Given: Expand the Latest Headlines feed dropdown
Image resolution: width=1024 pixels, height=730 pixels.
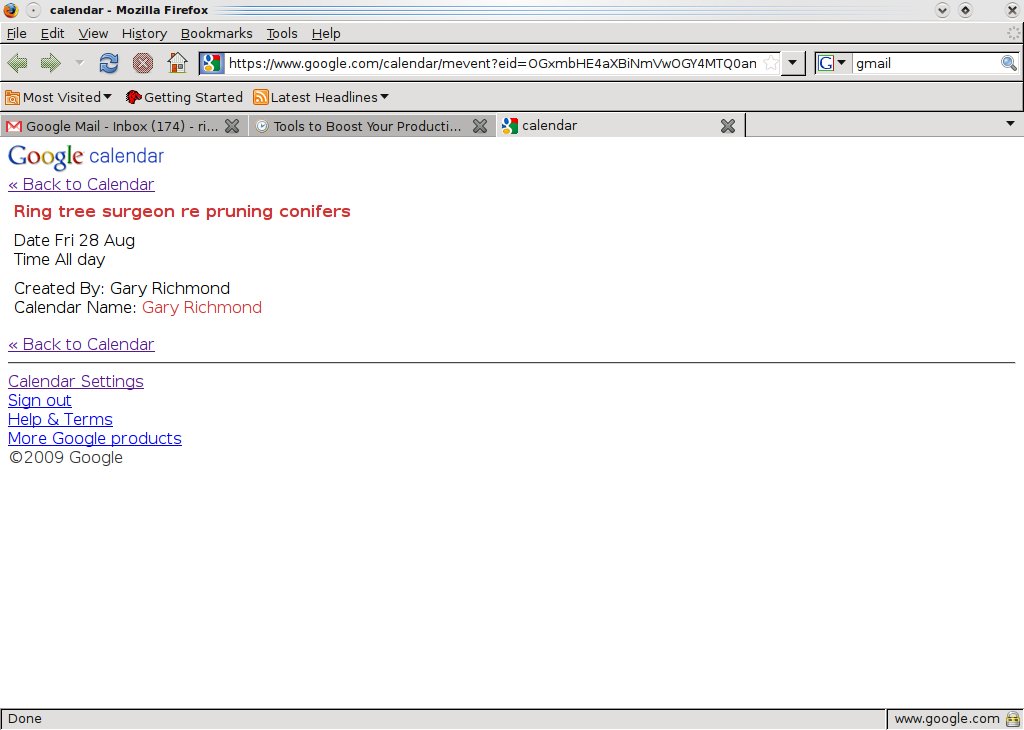Looking at the screenshot, I should (x=321, y=97).
